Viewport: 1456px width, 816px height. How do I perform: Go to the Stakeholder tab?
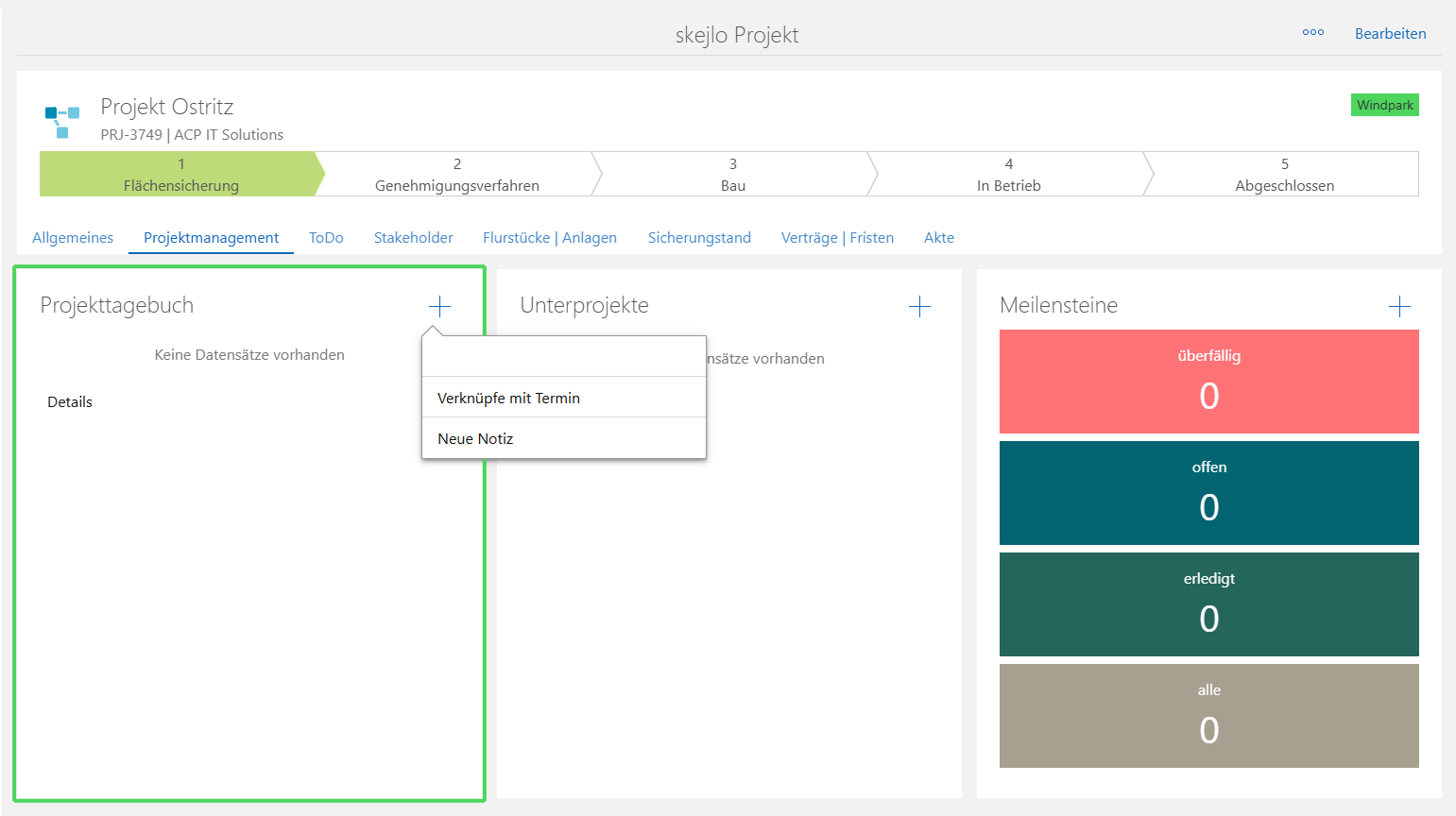point(413,238)
